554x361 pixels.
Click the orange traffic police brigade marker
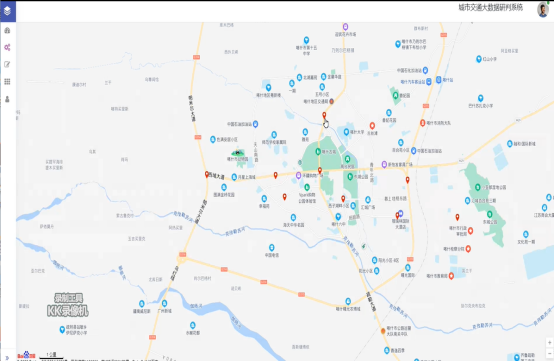click(x=383, y=331)
